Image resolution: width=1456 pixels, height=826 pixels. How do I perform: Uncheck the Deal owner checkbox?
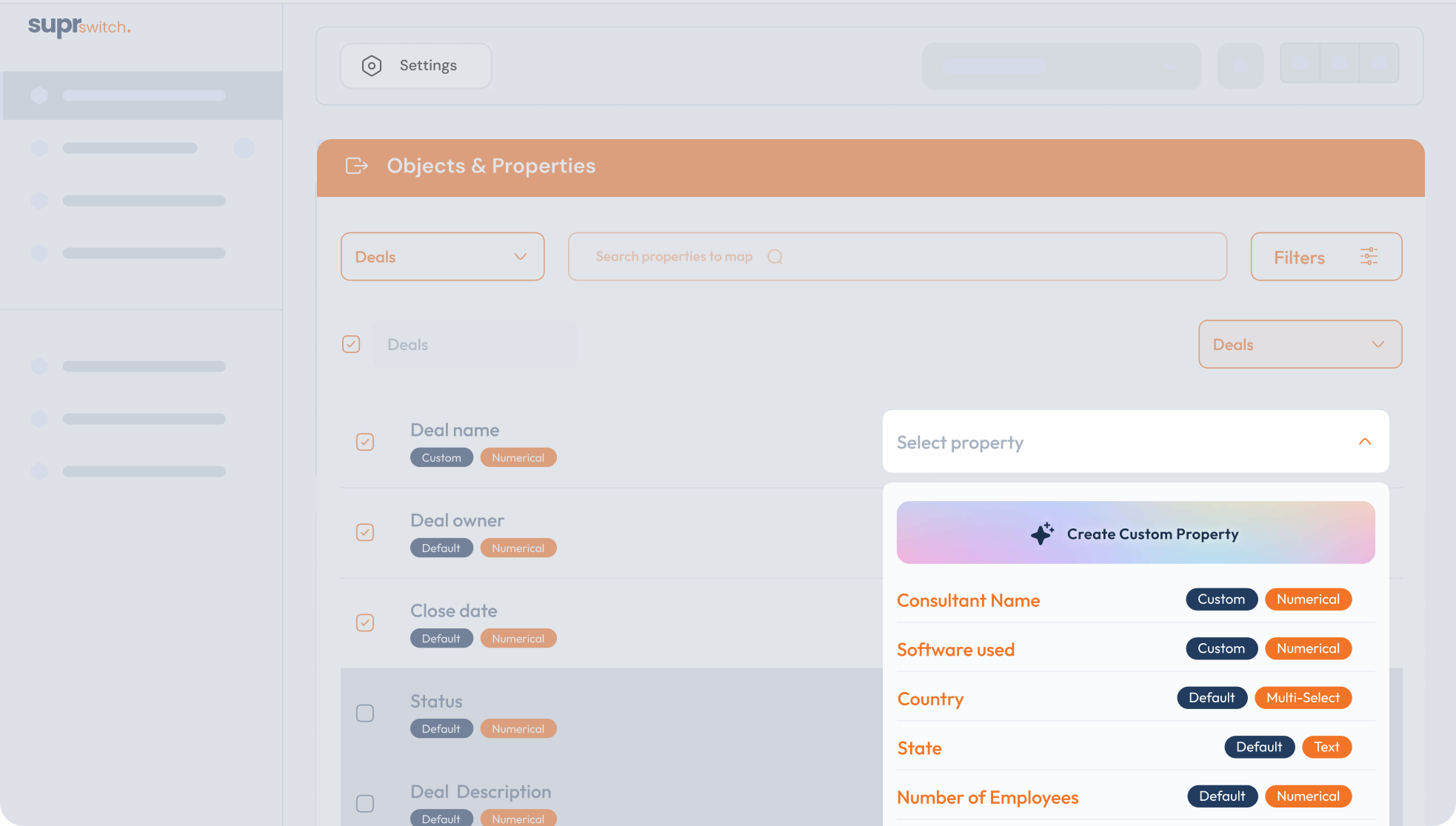pyautogui.click(x=365, y=532)
